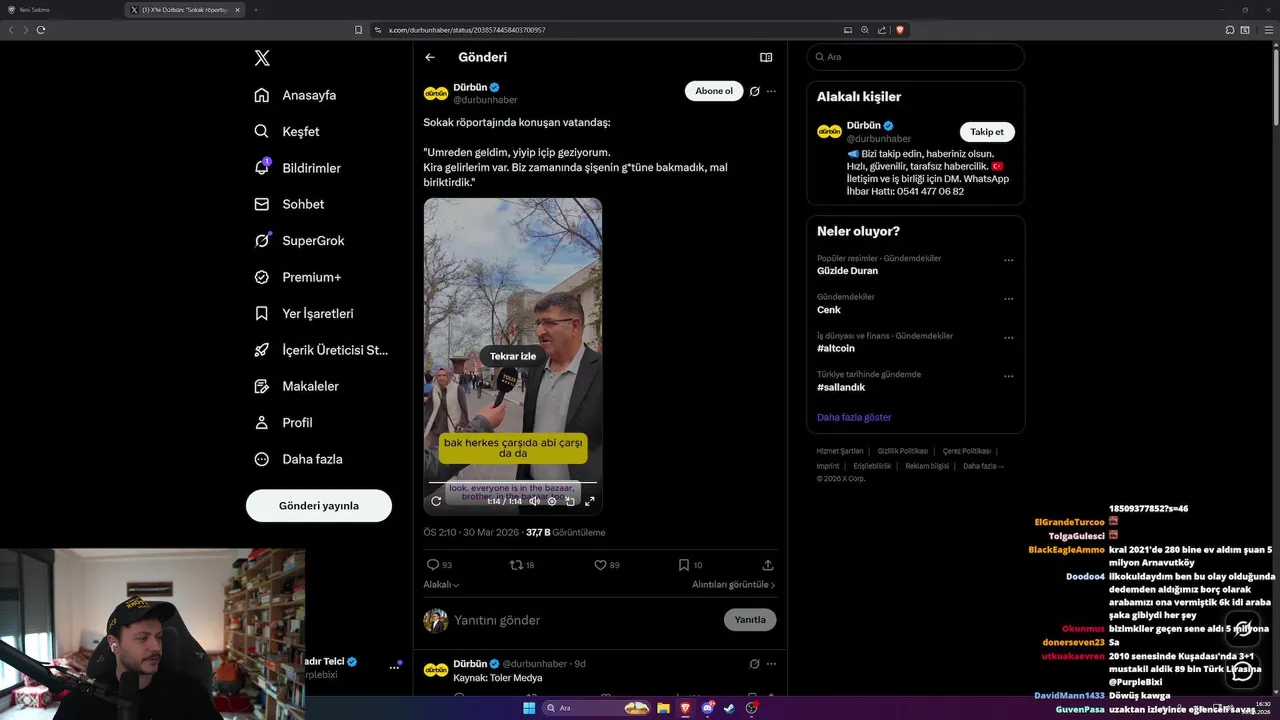
Task: Click the Gönderi yayınla button
Action: (x=319, y=505)
